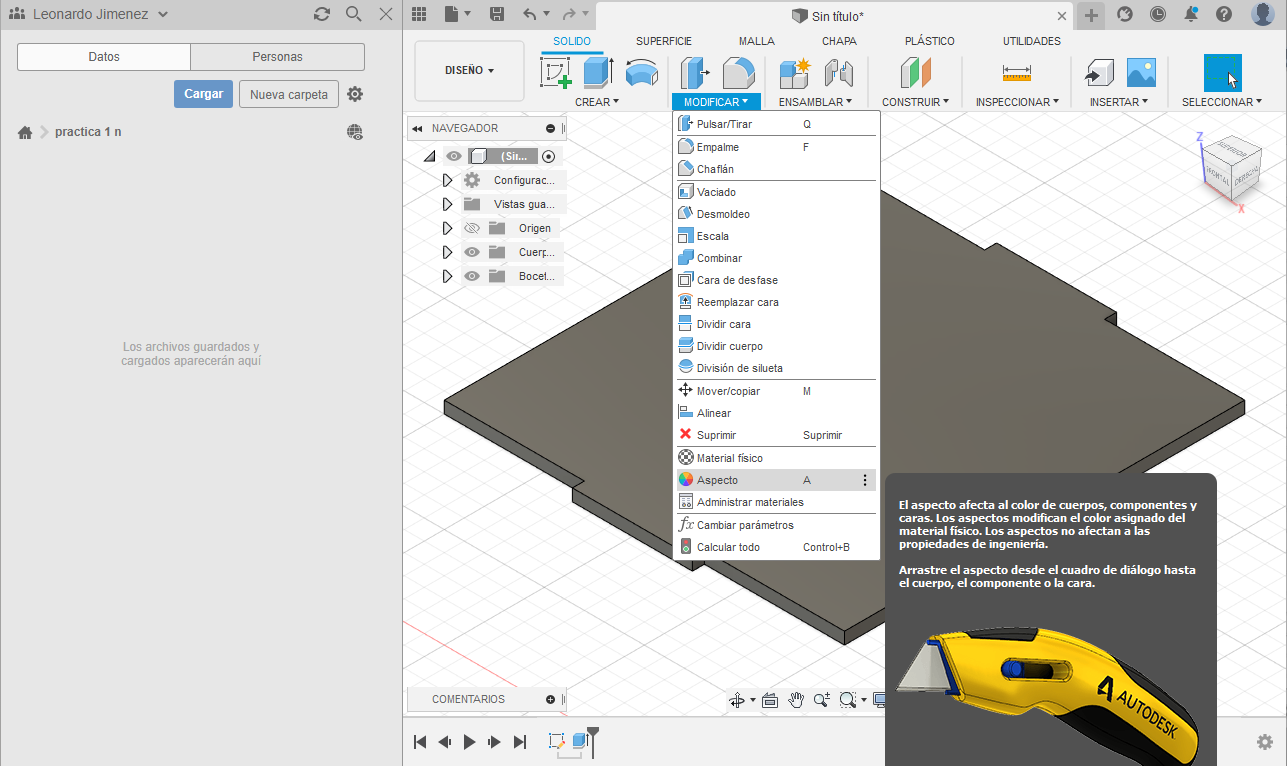Image resolution: width=1287 pixels, height=766 pixels.
Task: Click the Measure icon under Inspeccionar
Action: (1016, 72)
